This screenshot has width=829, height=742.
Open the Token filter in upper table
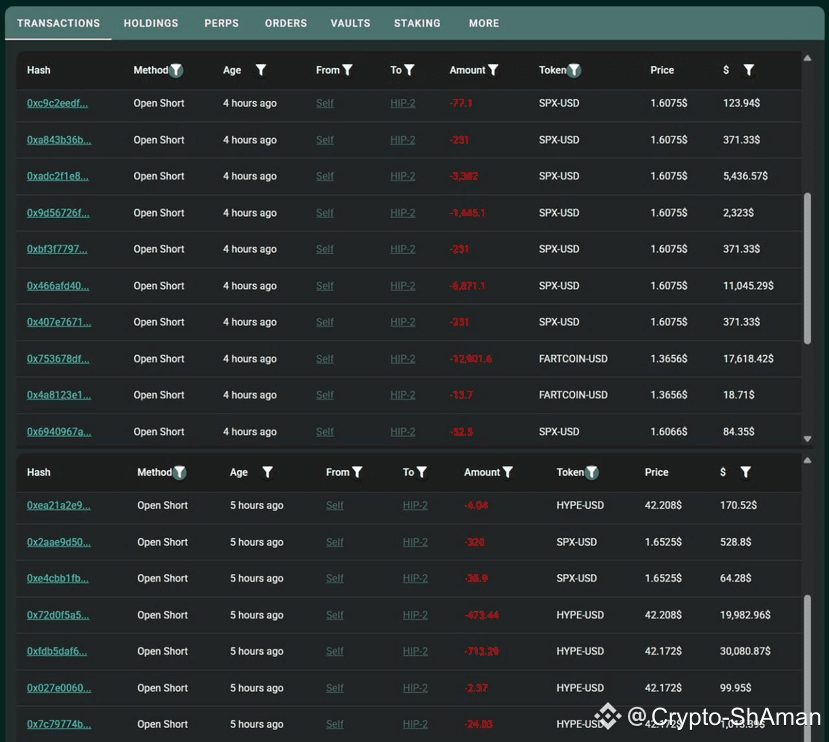click(574, 70)
